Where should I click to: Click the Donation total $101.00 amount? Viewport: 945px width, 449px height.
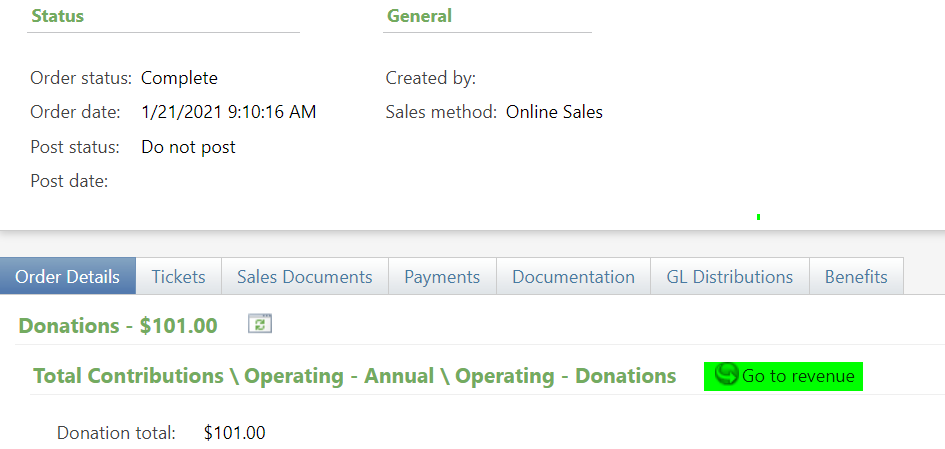234,433
